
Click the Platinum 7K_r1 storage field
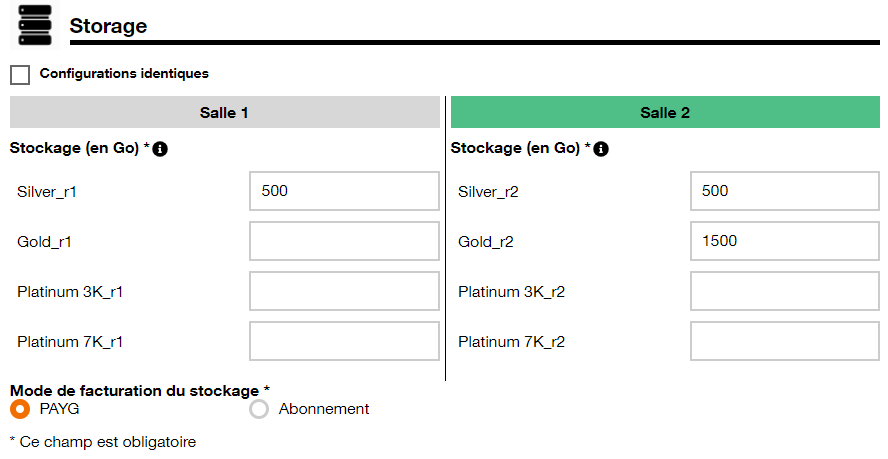coord(344,341)
